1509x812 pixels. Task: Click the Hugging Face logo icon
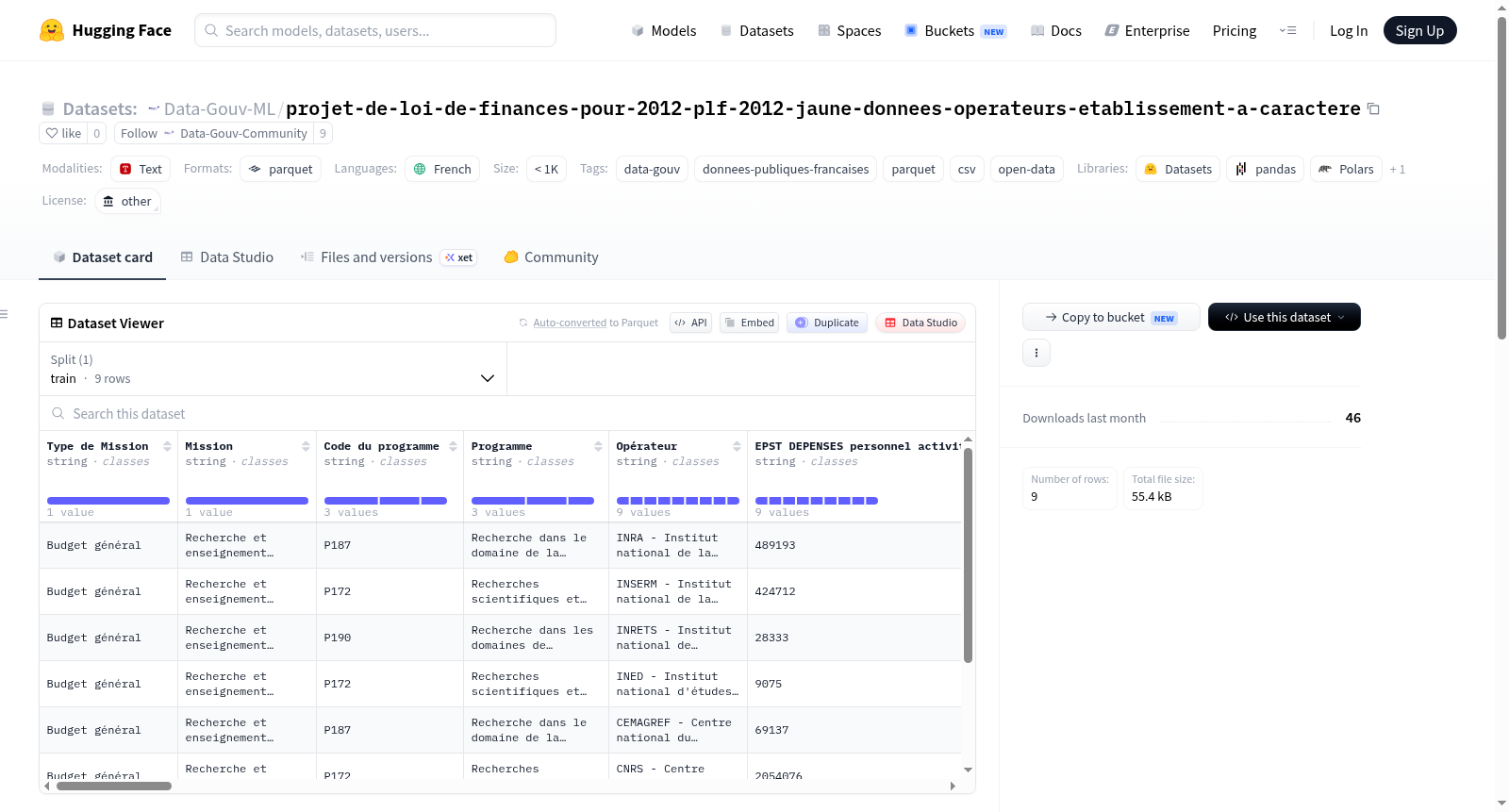[x=52, y=30]
